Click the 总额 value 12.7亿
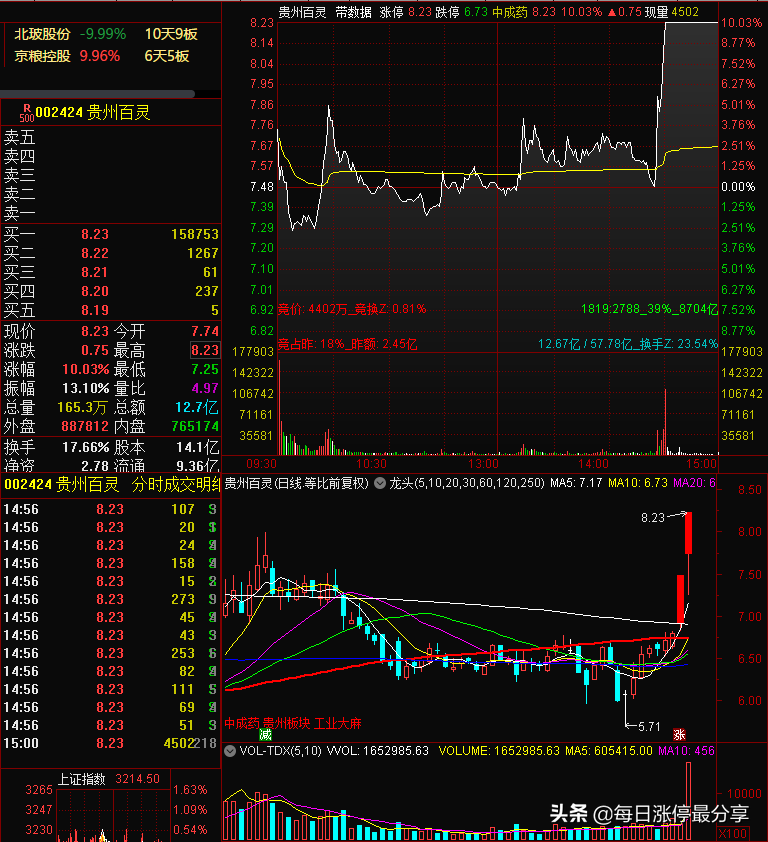The width and height of the screenshot is (768, 842). (197, 408)
